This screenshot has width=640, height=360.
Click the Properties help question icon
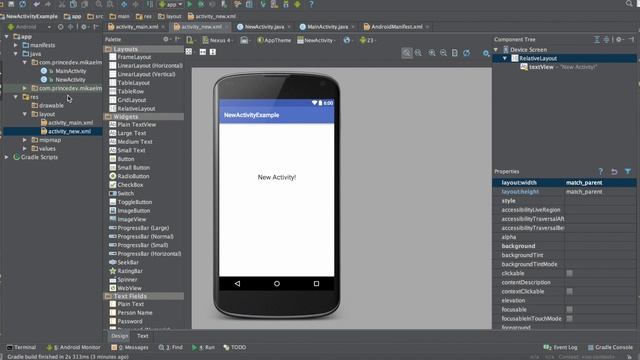(600, 171)
